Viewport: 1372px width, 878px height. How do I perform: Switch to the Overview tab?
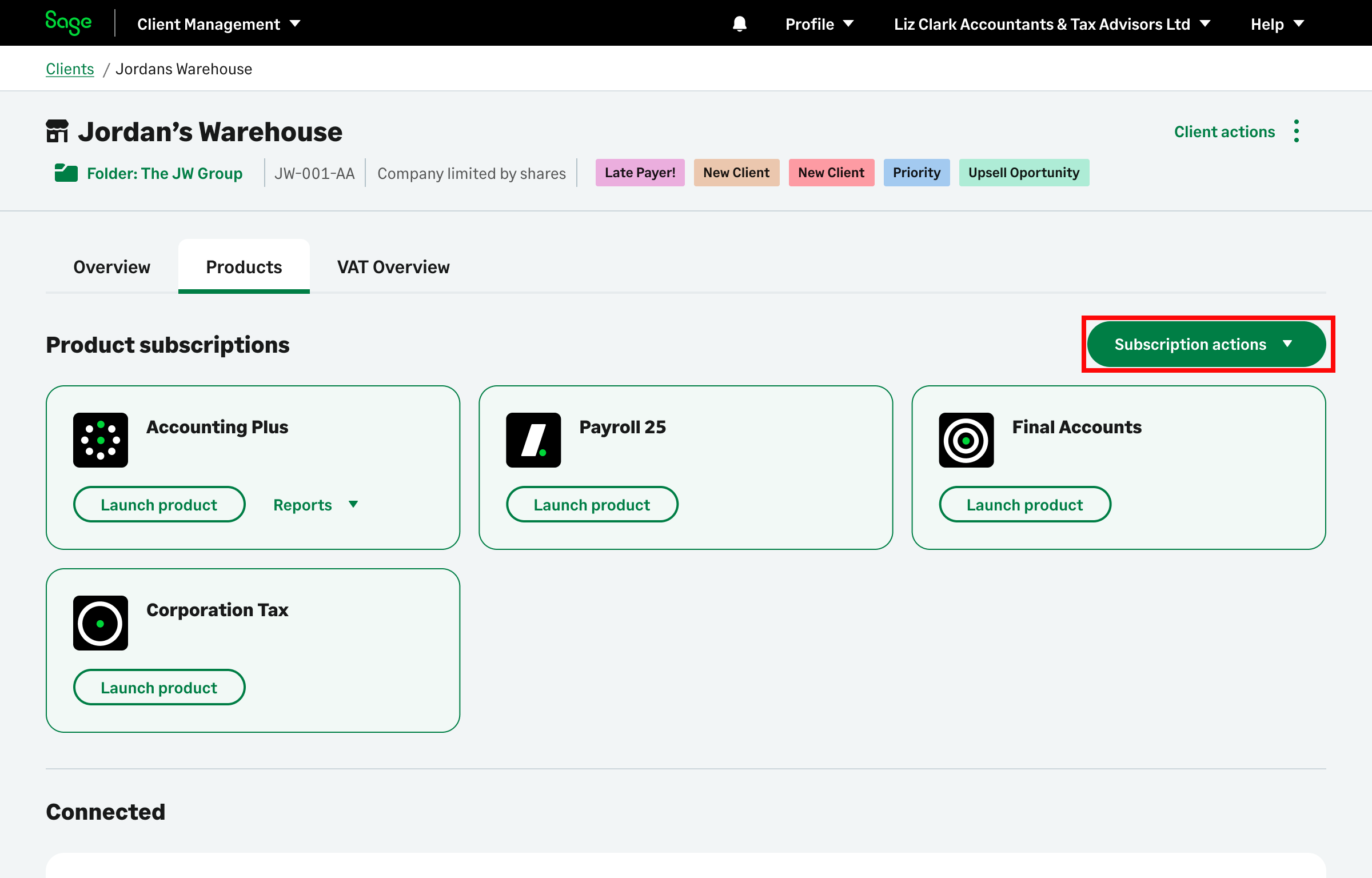pyautogui.click(x=111, y=267)
